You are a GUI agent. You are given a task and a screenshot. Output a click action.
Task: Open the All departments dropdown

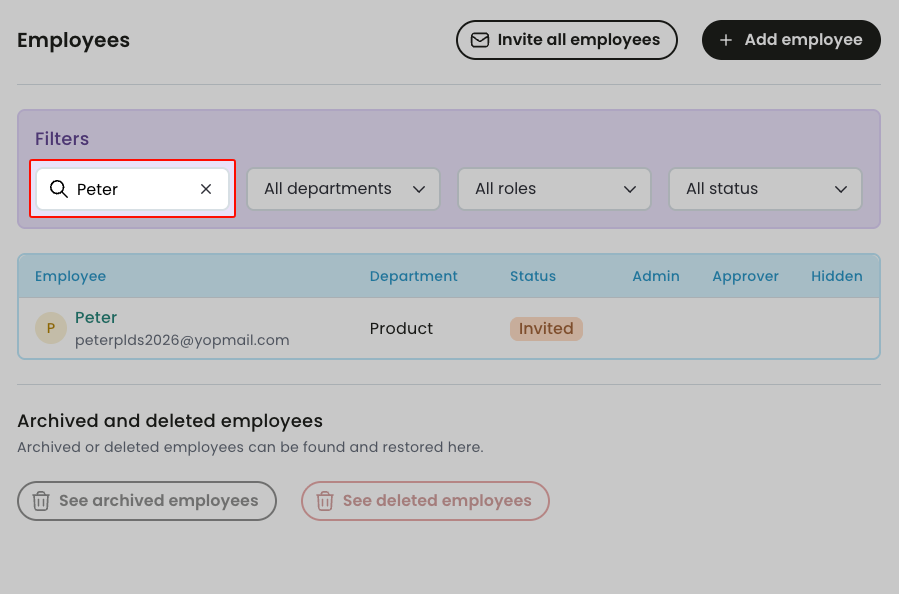(x=342, y=189)
